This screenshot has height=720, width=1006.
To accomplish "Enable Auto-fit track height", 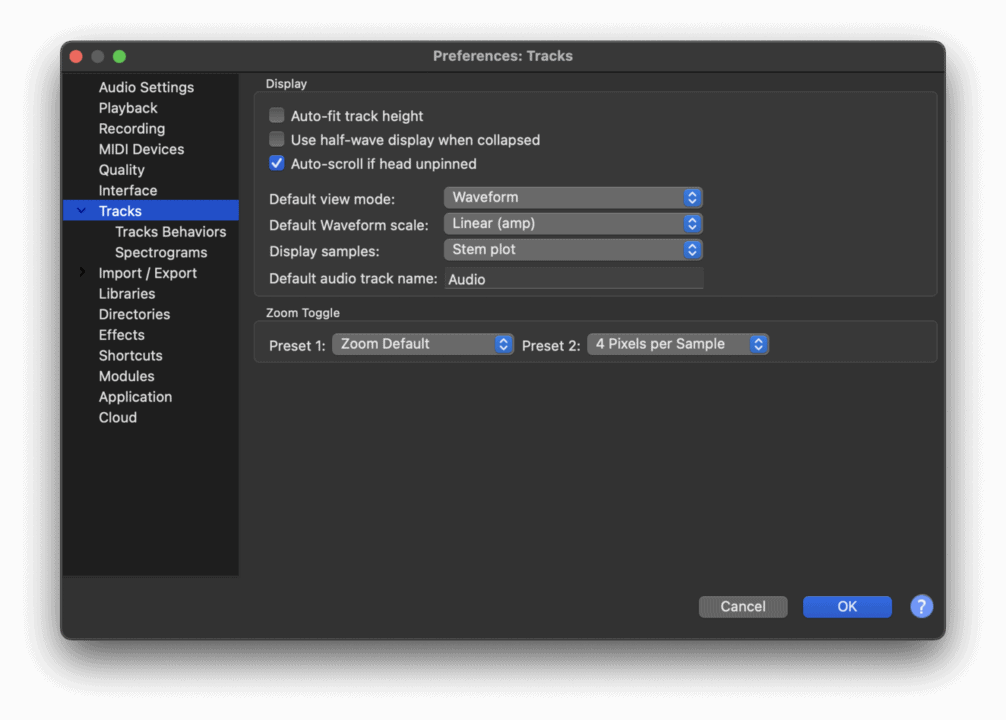I will point(276,115).
